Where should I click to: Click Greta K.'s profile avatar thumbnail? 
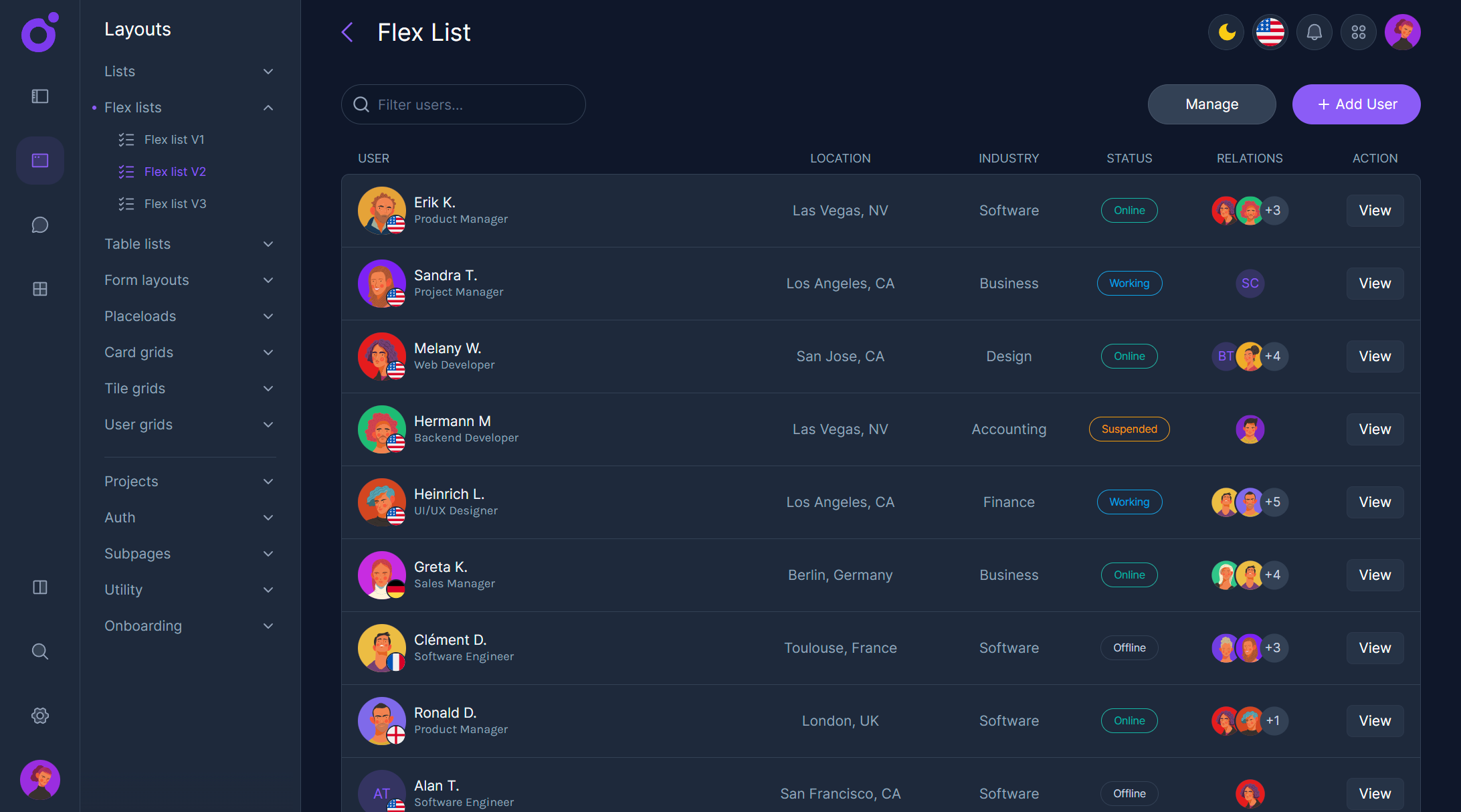click(381, 575)
